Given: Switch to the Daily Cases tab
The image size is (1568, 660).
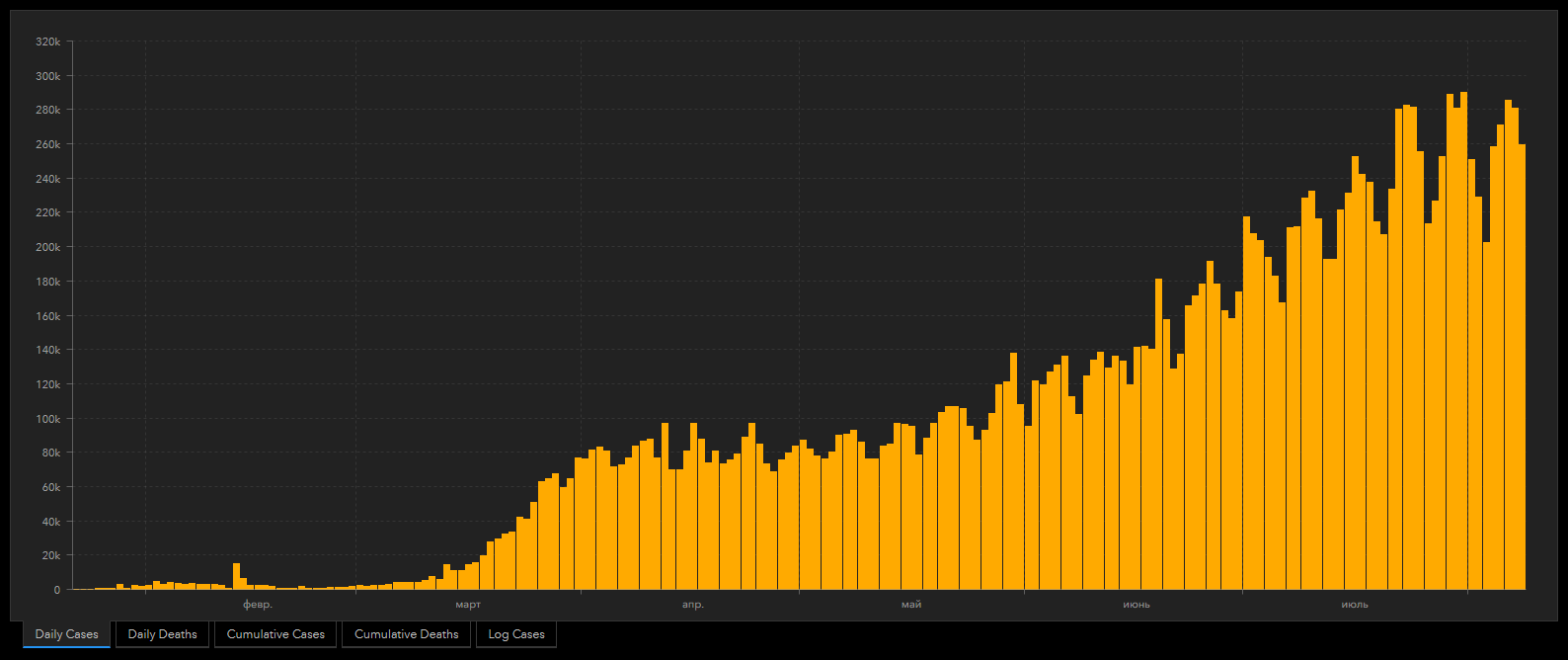Looking at the screenshot, I should tap(66, 634).
